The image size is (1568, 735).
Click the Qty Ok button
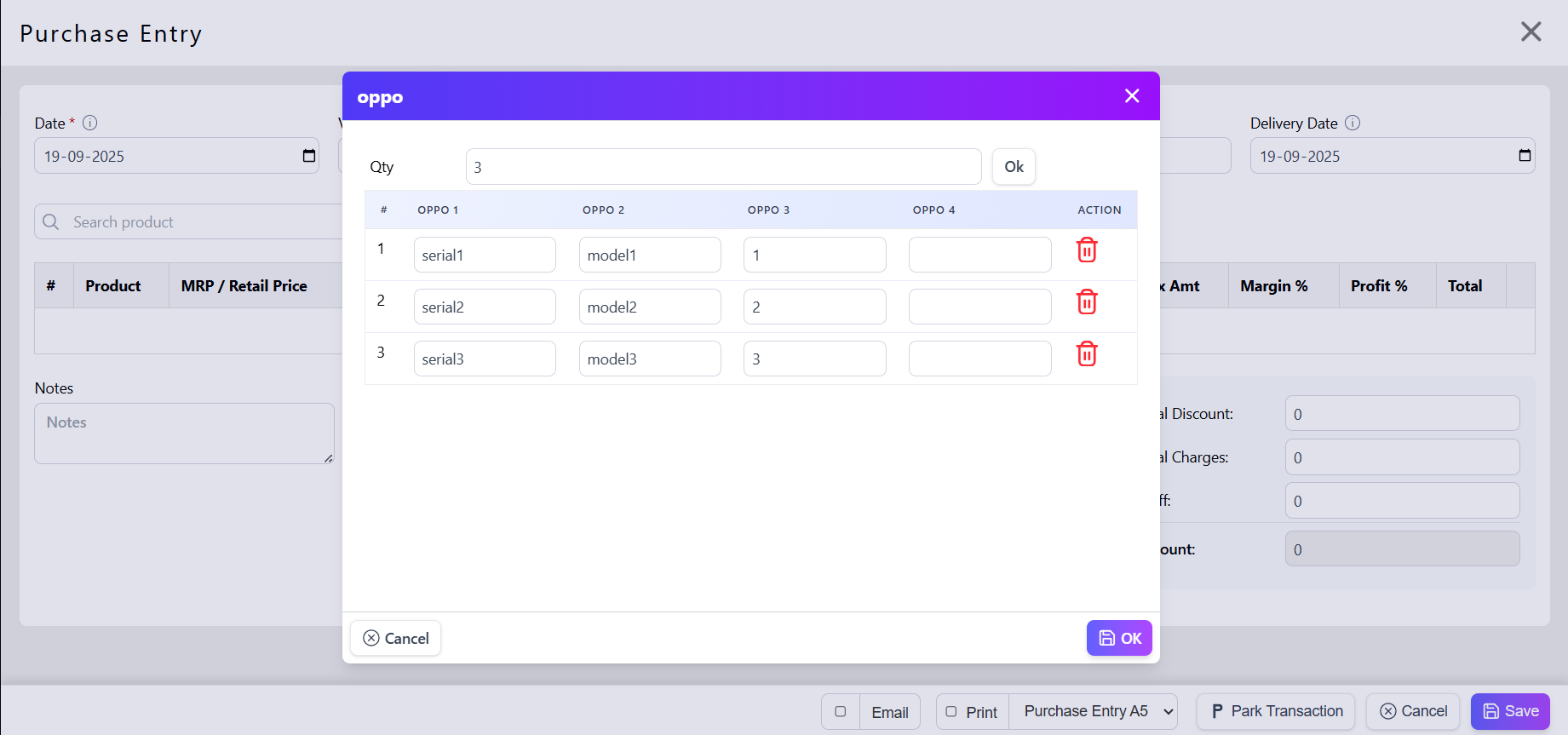pyautogui.click(x=1014, y=167)
